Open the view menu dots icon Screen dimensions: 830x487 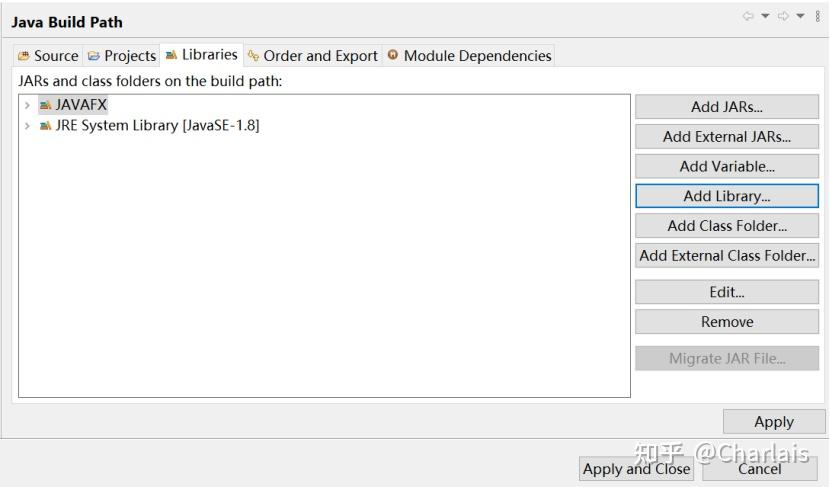click(818, 16)
